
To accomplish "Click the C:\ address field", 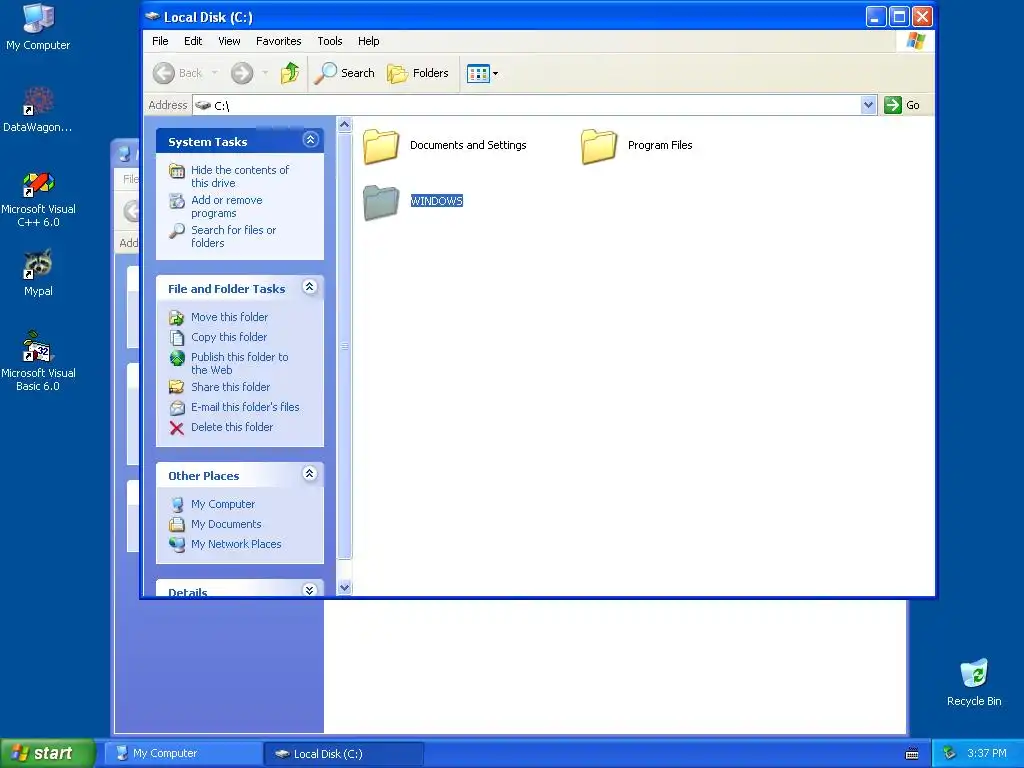I will [526, 105].
